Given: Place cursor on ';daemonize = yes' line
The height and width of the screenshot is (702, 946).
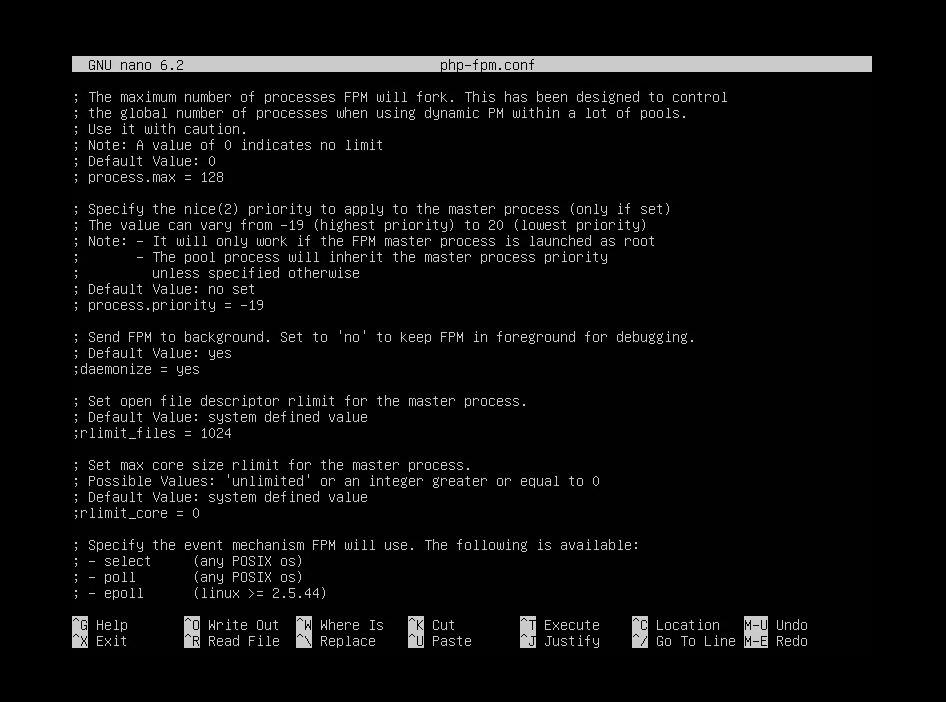Looking at the screenshot, I should click(x=136, y=369).
